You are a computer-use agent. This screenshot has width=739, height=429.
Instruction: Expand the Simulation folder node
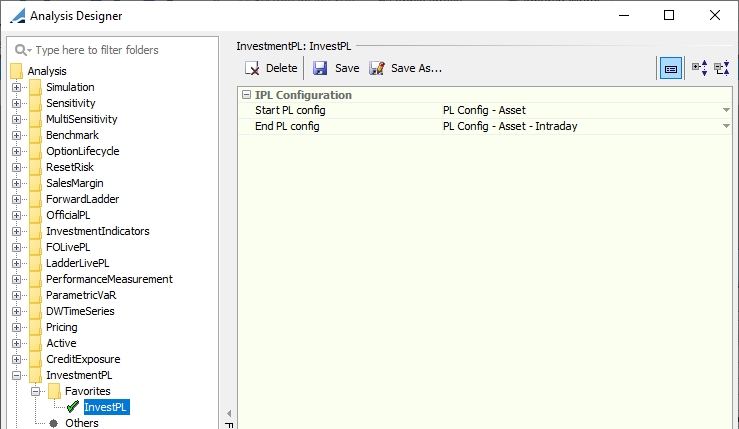click(16, 87)
